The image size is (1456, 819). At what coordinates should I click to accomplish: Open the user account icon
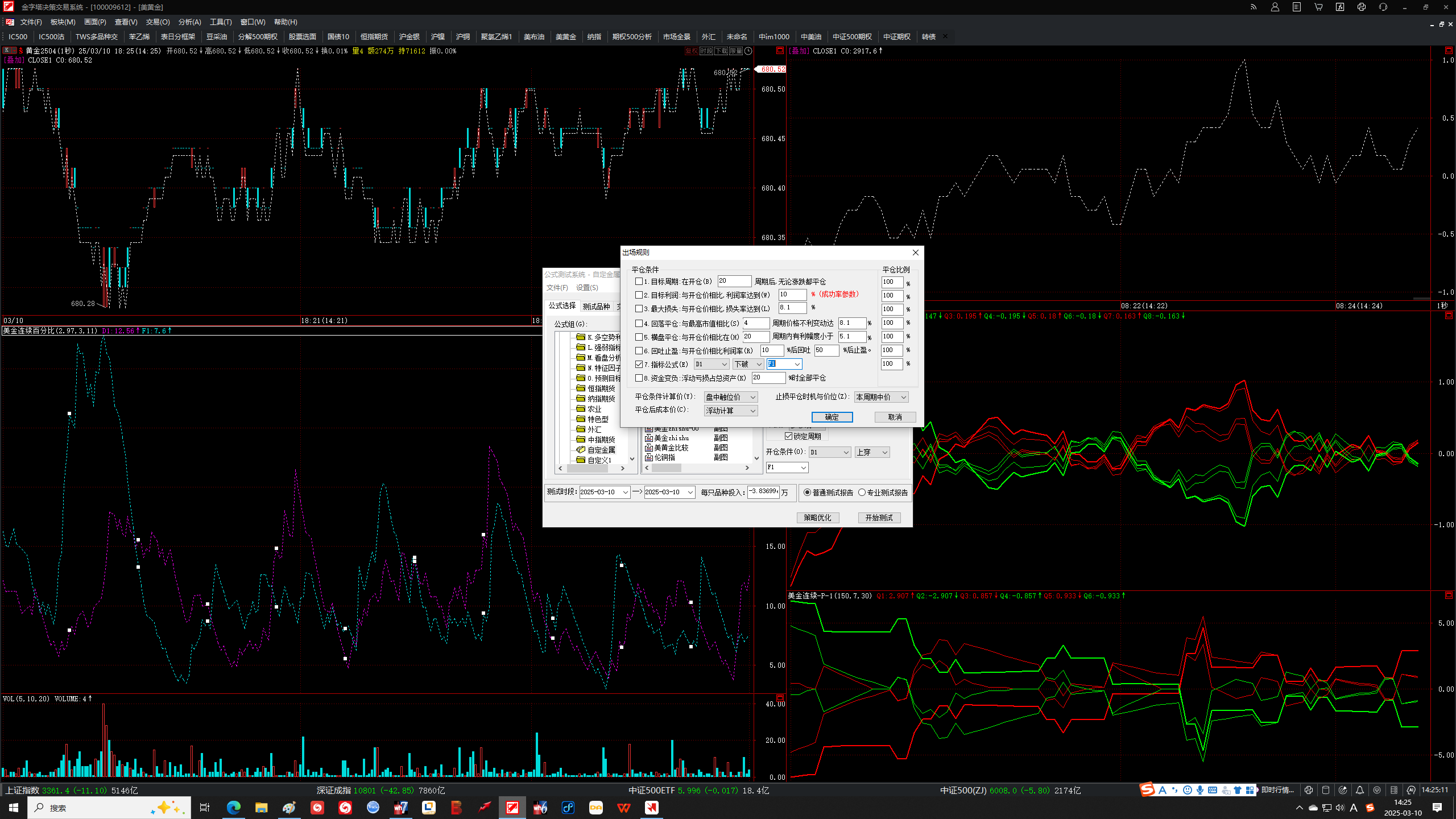[x=1275, y=7]
